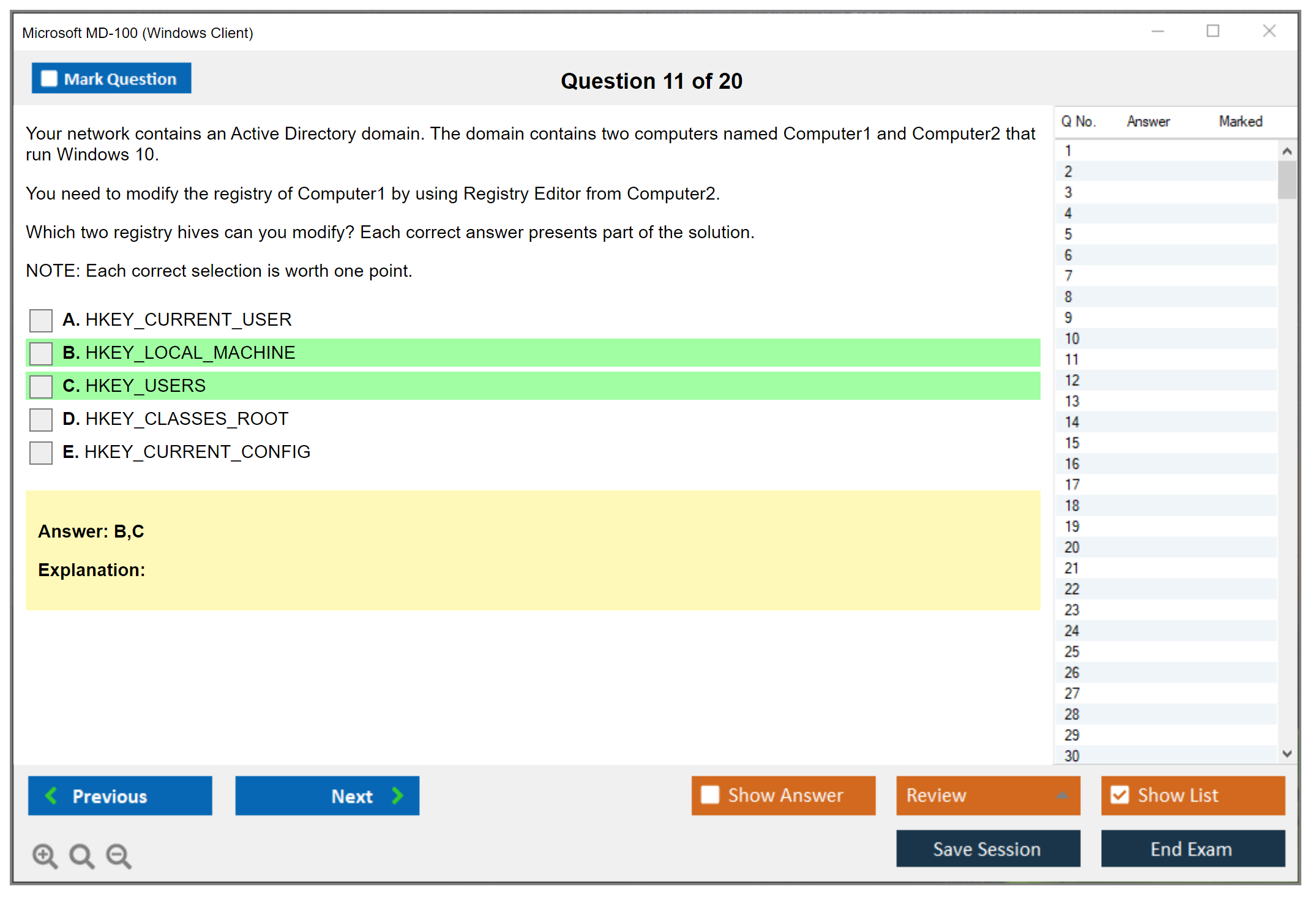1316x900 pixels.
Task: Tick the option D HKEY_CLASSES_ROOT checkbox
Action: point(41,419)
